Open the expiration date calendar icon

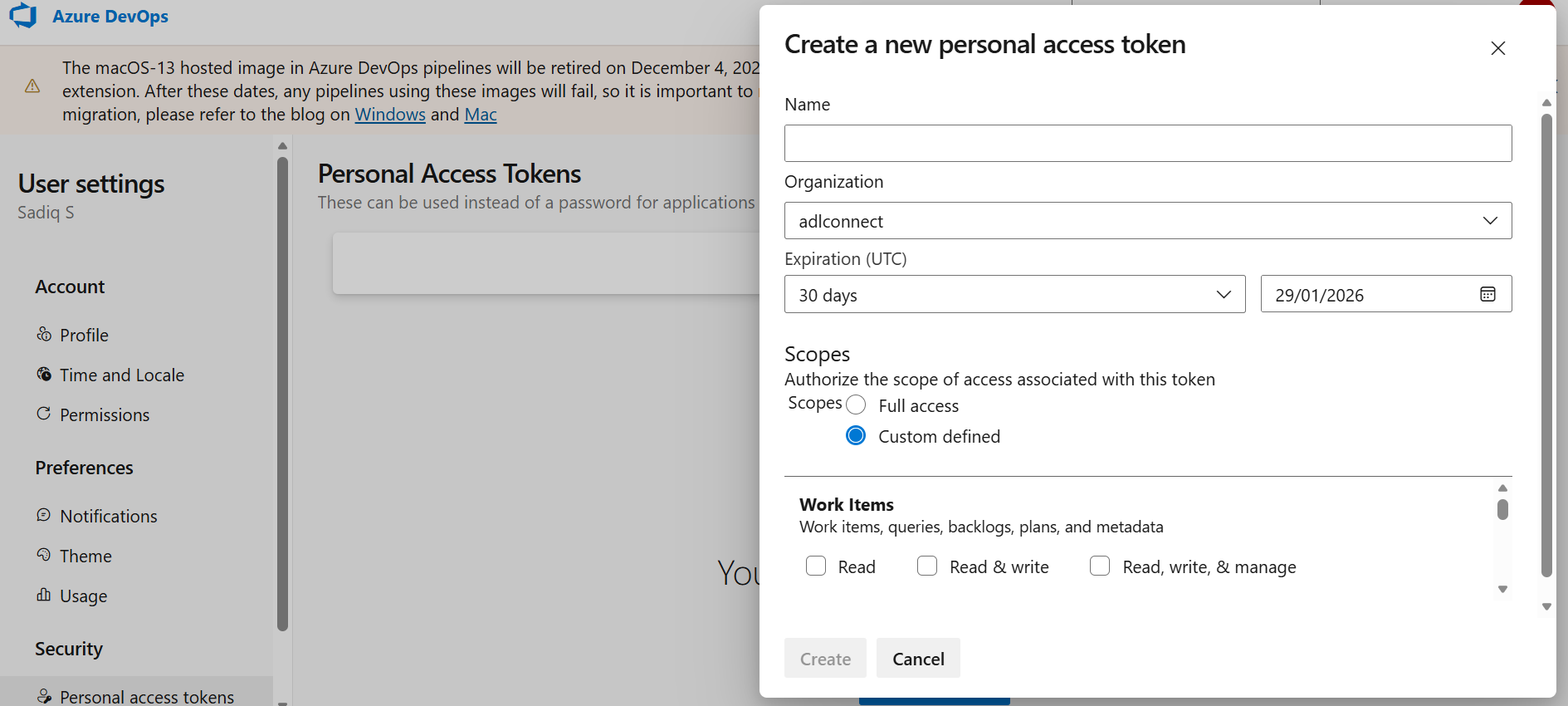[x=1487, y=294]
